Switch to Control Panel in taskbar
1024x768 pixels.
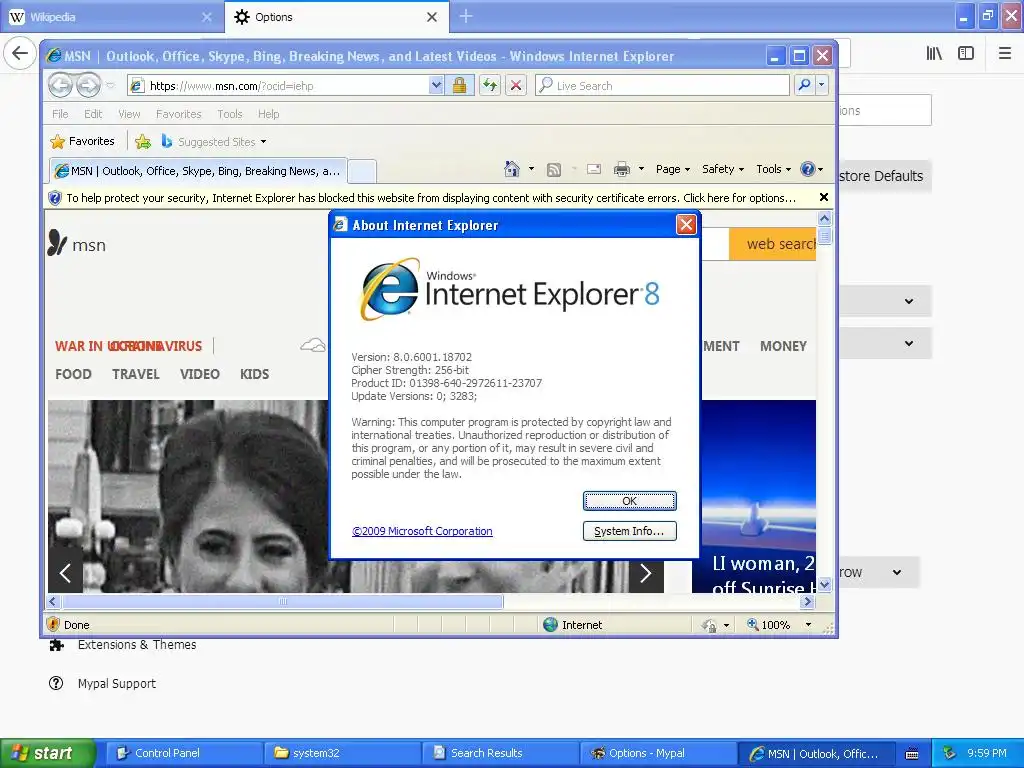[x=184, y=753]
